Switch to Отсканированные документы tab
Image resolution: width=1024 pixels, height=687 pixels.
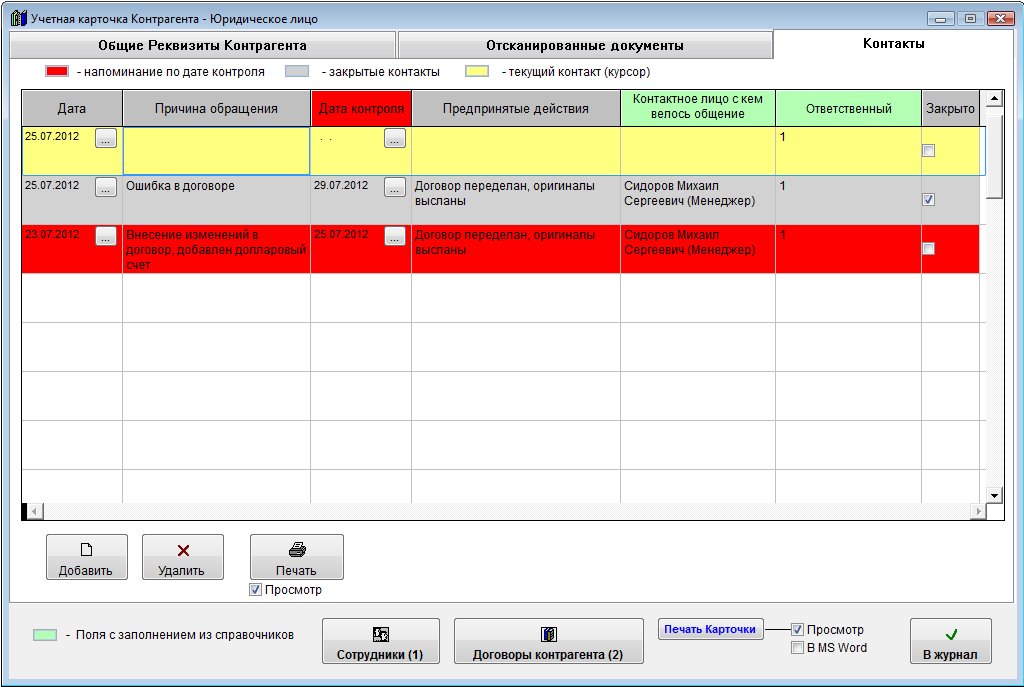tap(585, 45)
